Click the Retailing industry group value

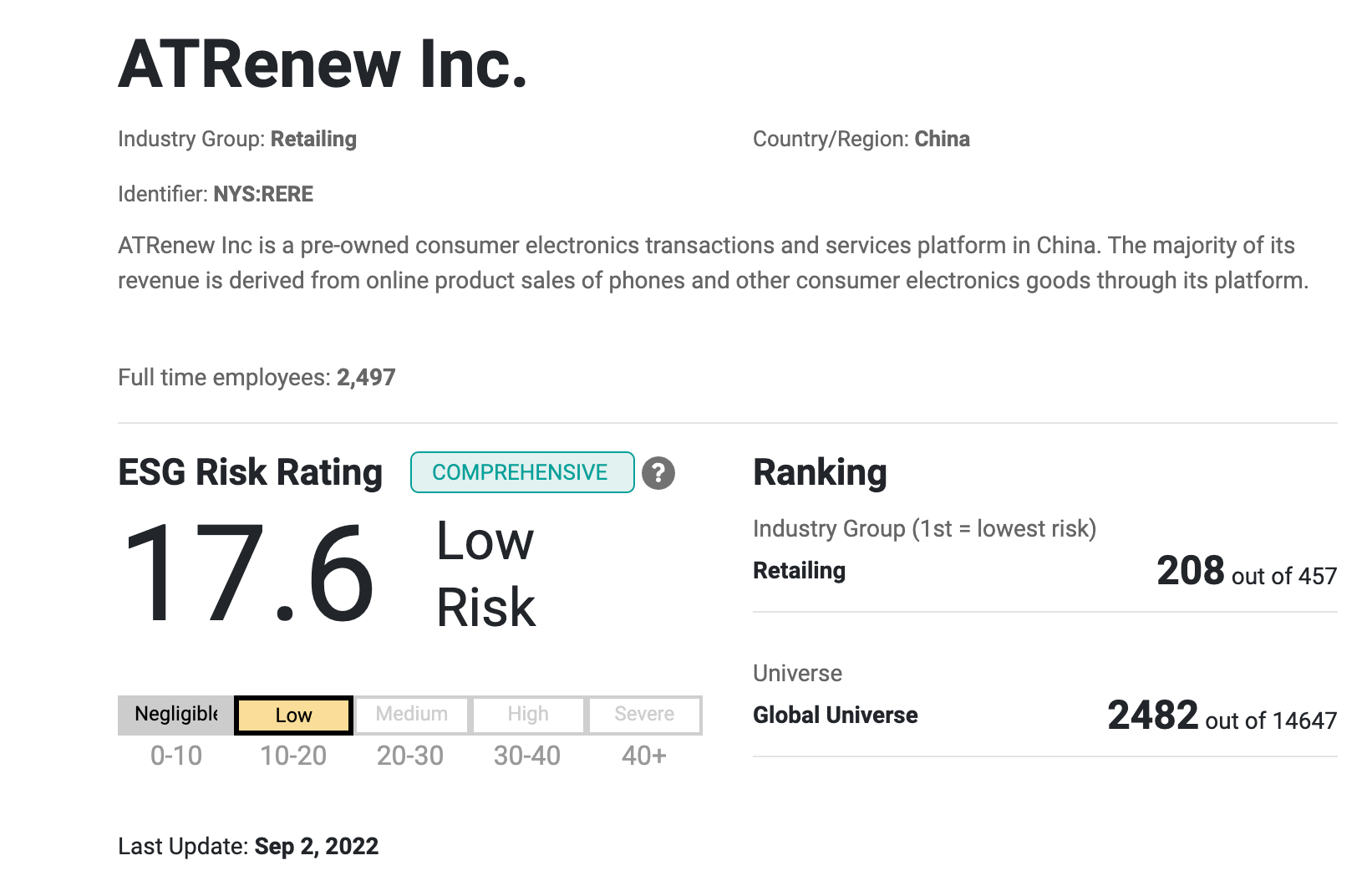pos(313,139)
